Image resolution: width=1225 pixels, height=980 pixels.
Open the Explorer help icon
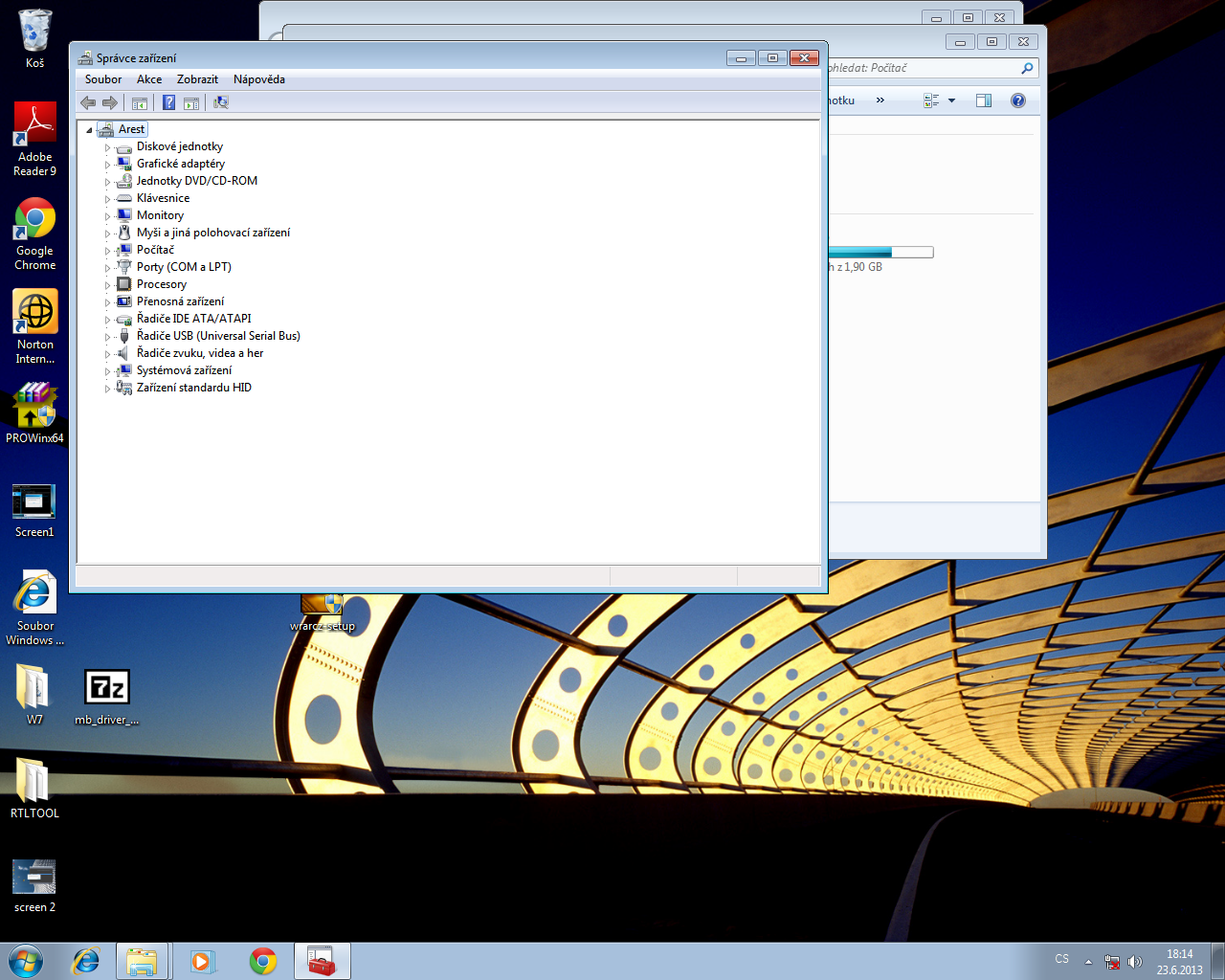point(1018,100)
